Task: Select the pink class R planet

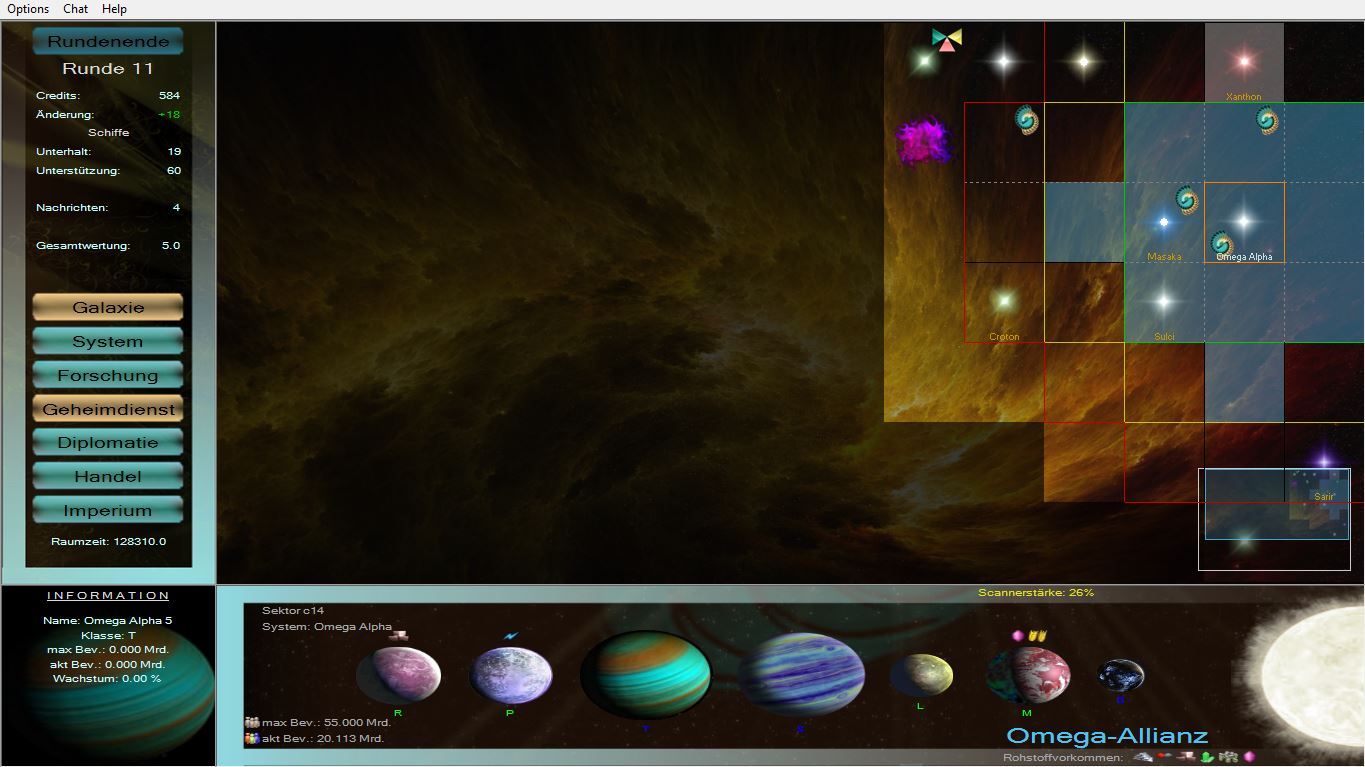Action: click(397, 675)
